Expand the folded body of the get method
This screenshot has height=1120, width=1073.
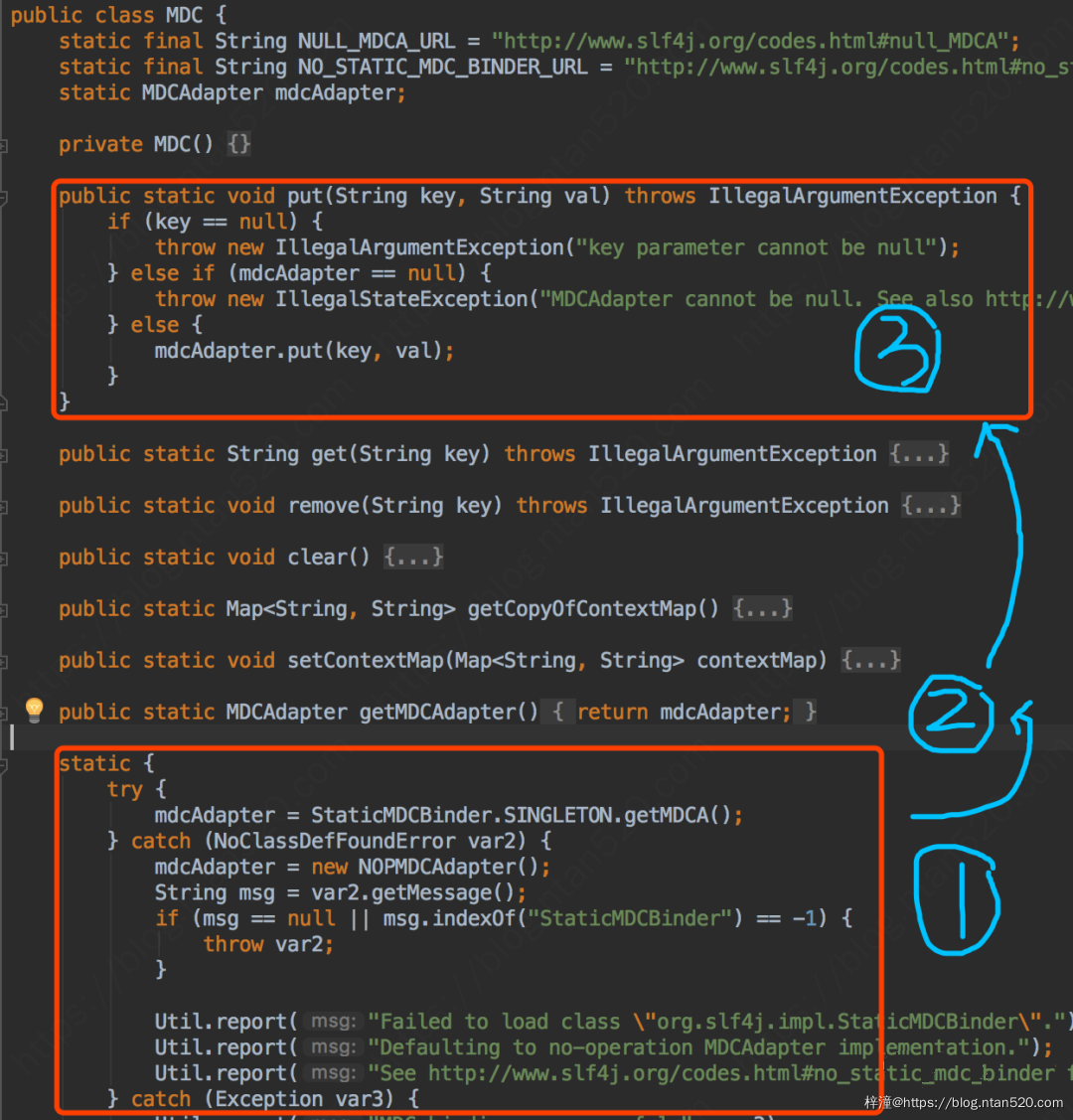pos(919,453)
